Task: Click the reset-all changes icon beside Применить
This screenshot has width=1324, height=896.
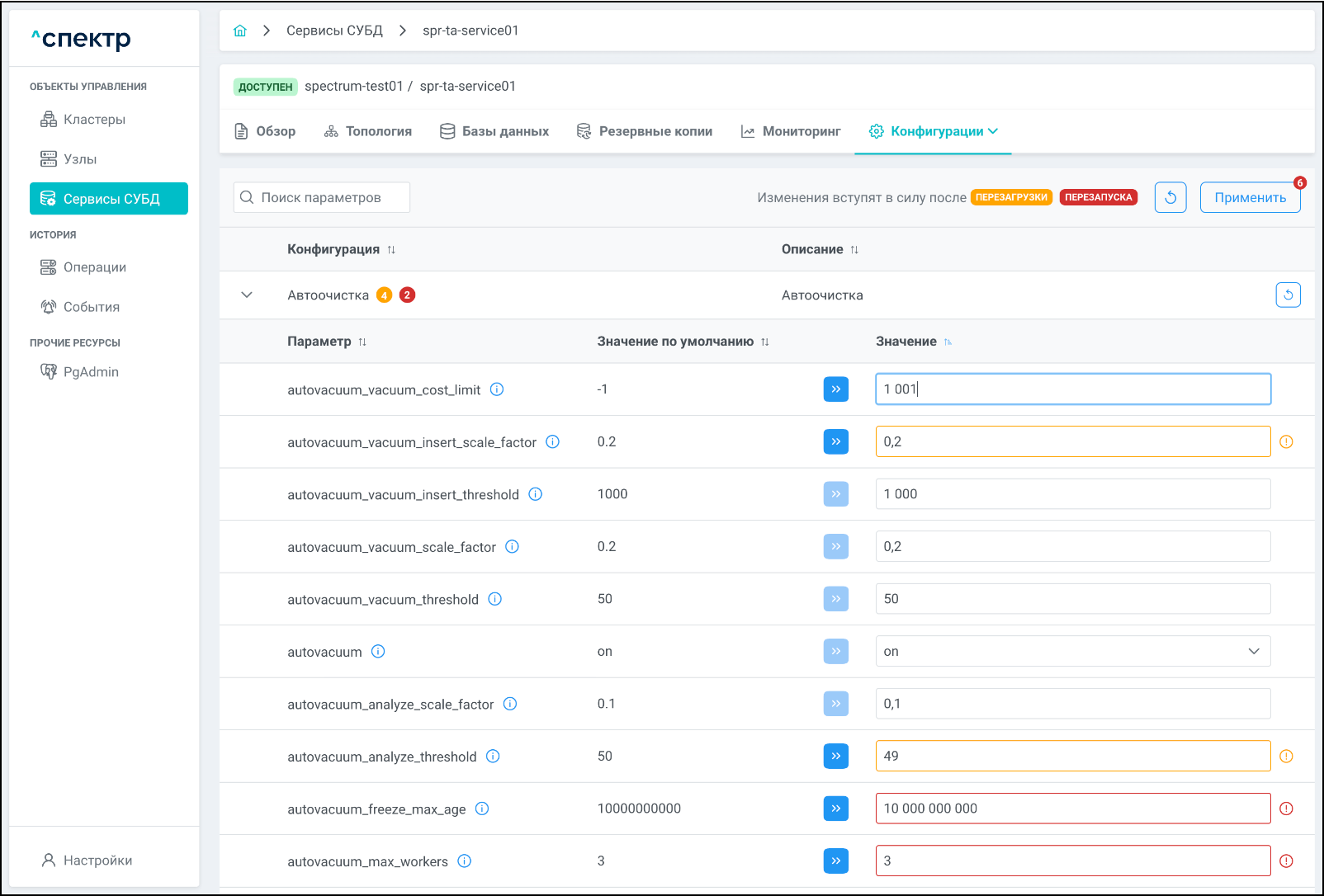Action: [x=1170, y=197]
